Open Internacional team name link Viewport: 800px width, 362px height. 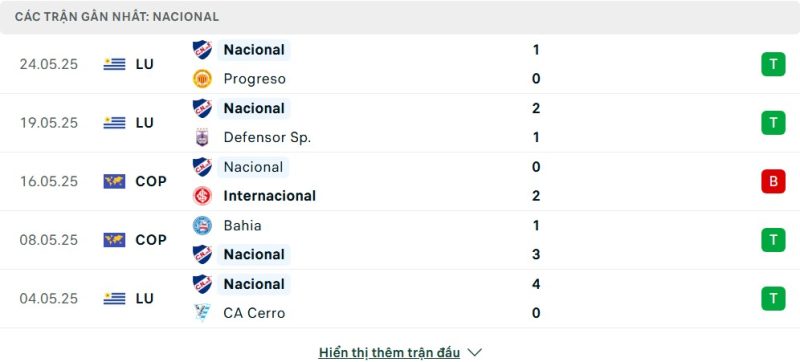point(269,196)
